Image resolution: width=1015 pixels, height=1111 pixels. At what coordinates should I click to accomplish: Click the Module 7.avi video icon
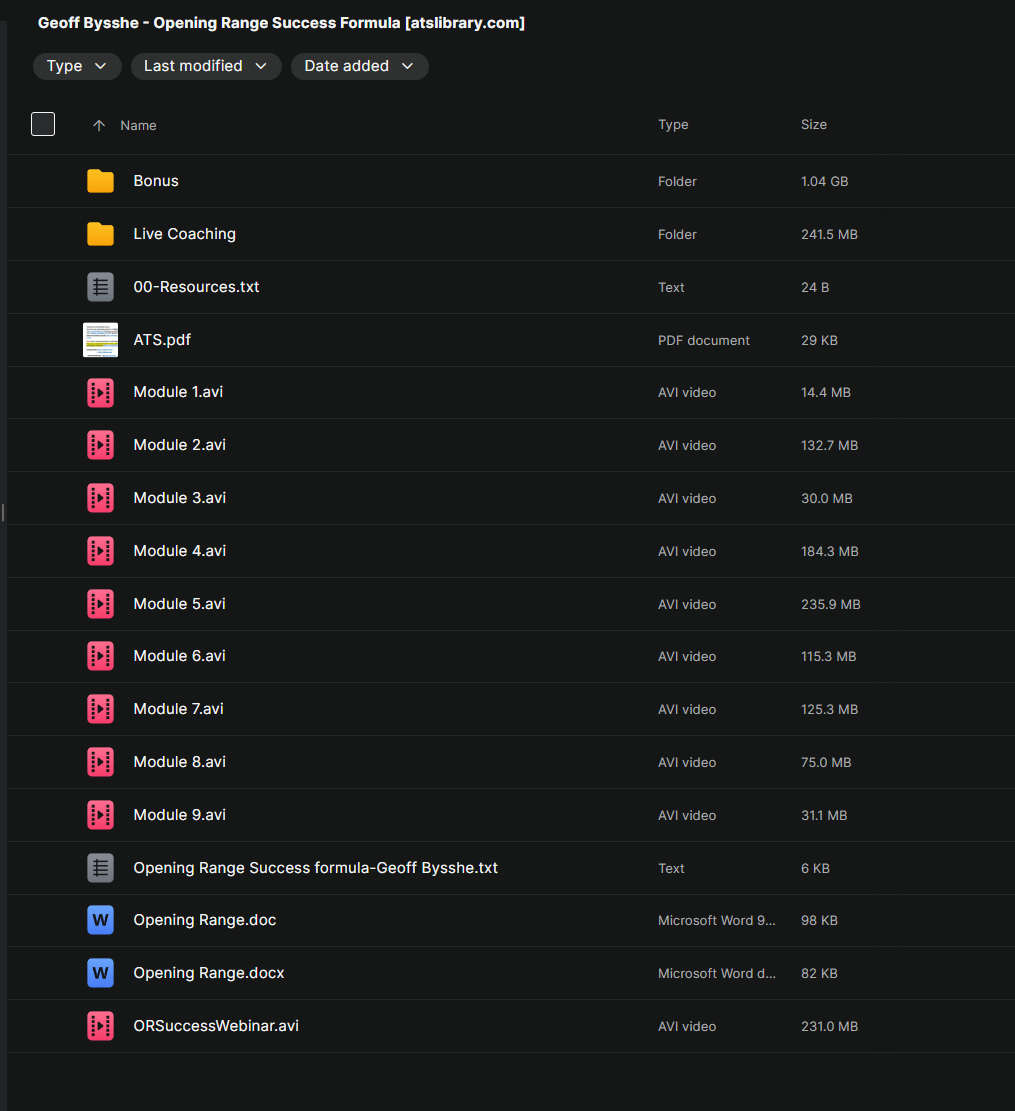pos(100,709)
